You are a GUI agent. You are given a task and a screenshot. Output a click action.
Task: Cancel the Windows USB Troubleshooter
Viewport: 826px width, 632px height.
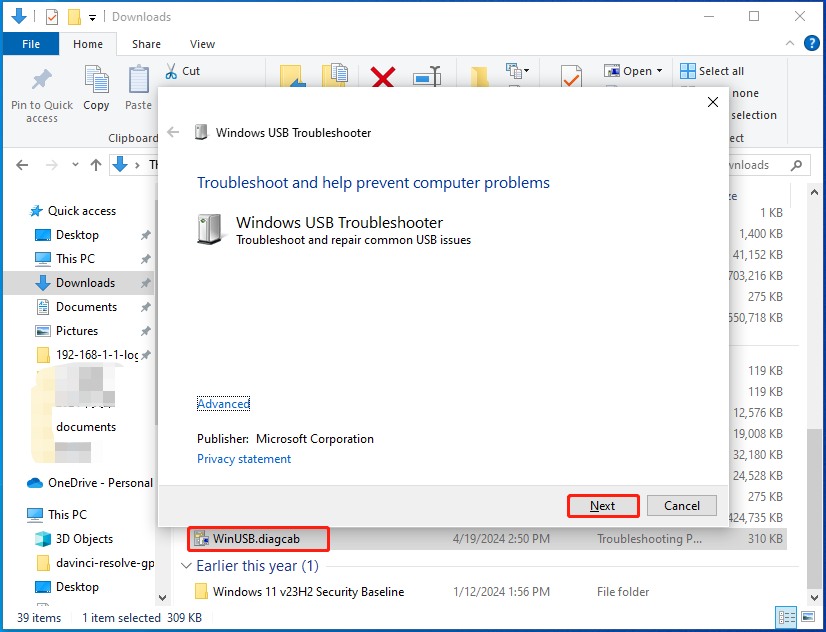point(681,505)
